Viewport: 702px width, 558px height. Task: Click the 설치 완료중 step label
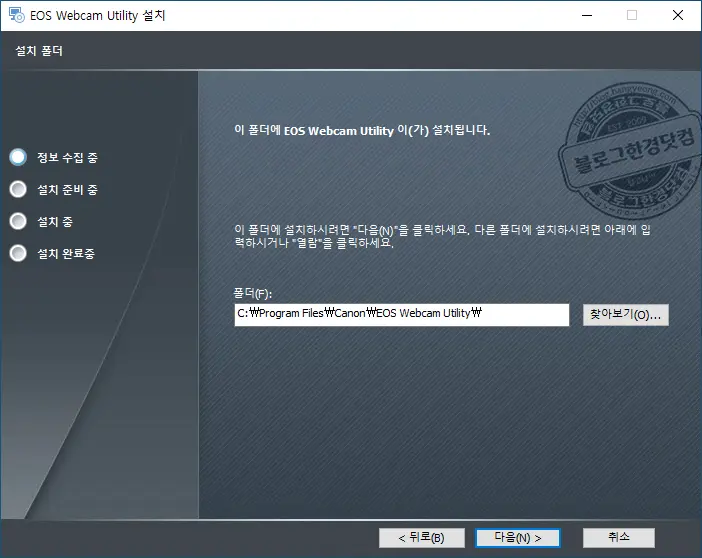pos(66,254)
